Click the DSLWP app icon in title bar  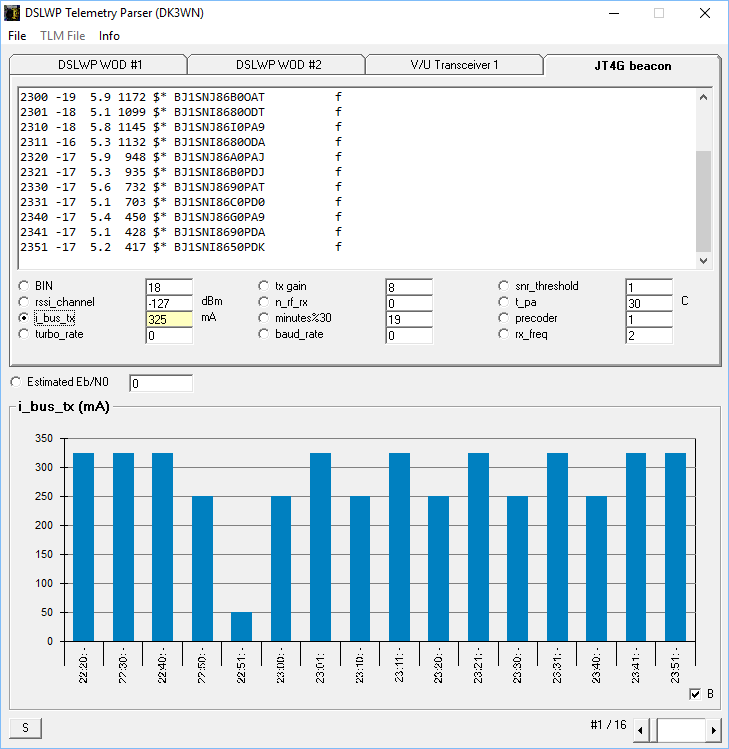pos(11,13)
